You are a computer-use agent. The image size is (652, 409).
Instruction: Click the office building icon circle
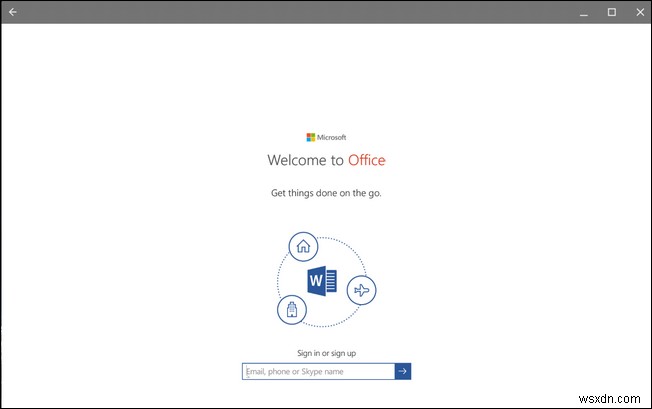[292, 310]
